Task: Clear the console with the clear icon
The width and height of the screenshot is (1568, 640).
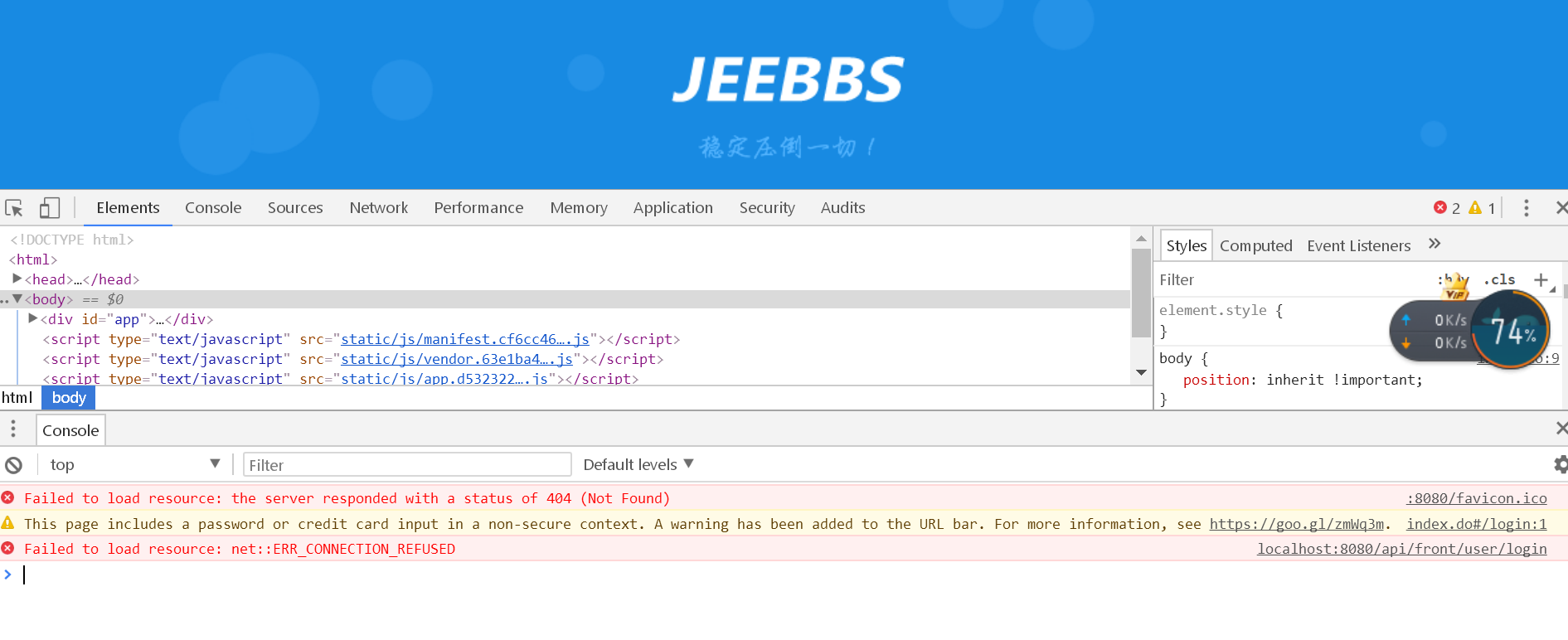Action: [x=13, y=465]
